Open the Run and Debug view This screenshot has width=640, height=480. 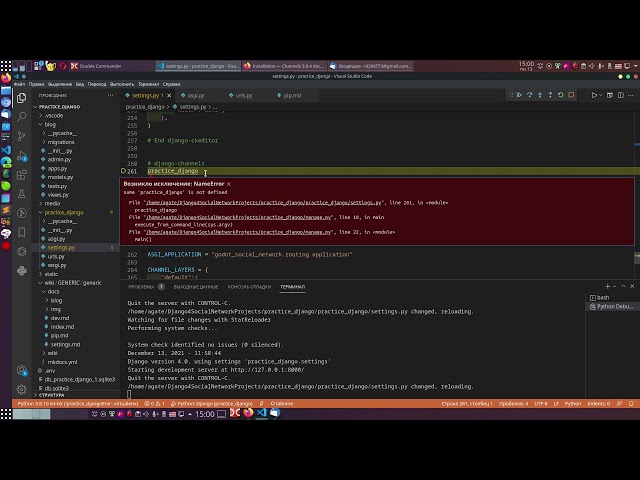[22, 156]
